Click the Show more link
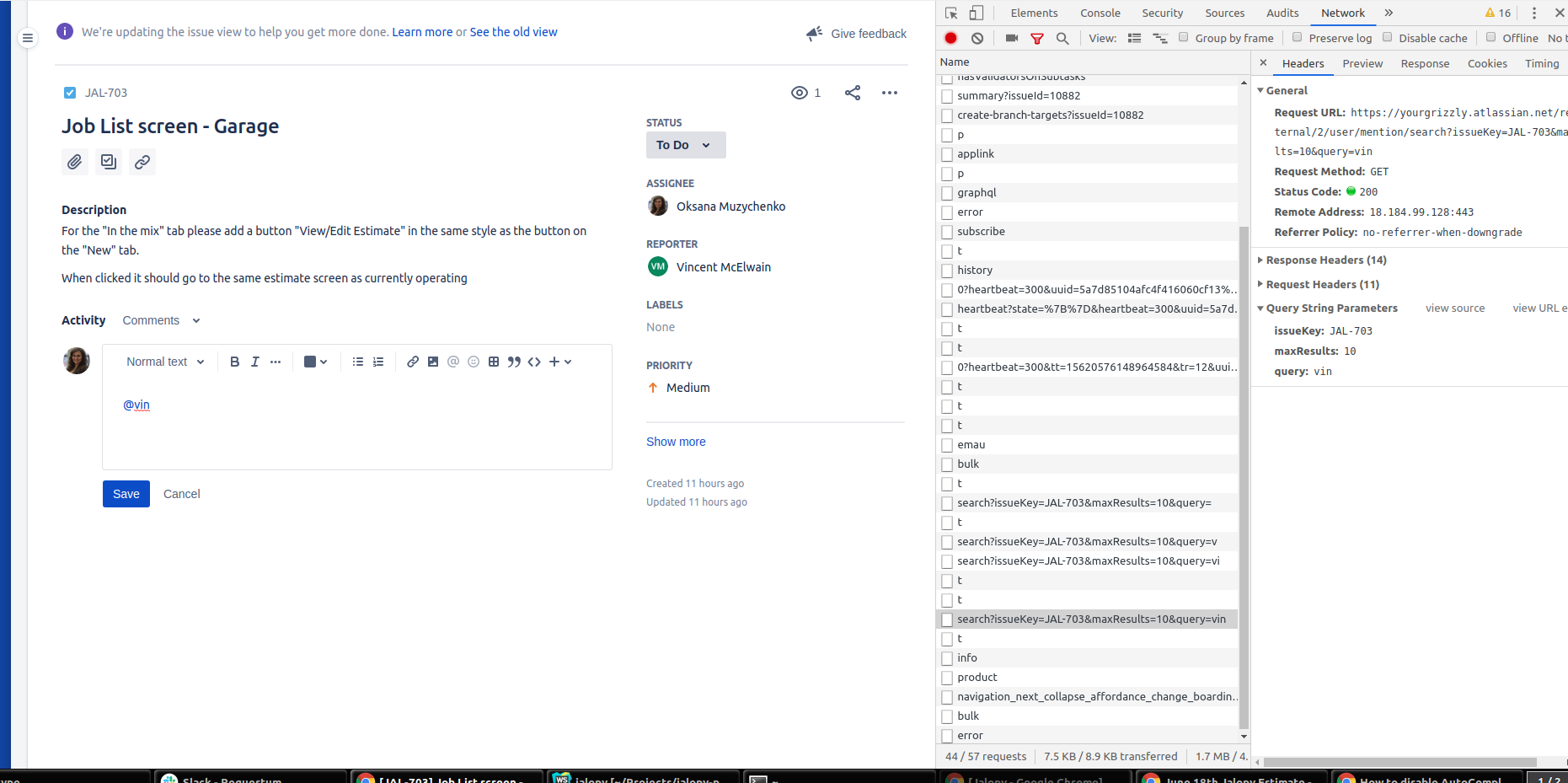Image resolution: width=1568 pixels, height=783 pixels. (x=676, y=442)
